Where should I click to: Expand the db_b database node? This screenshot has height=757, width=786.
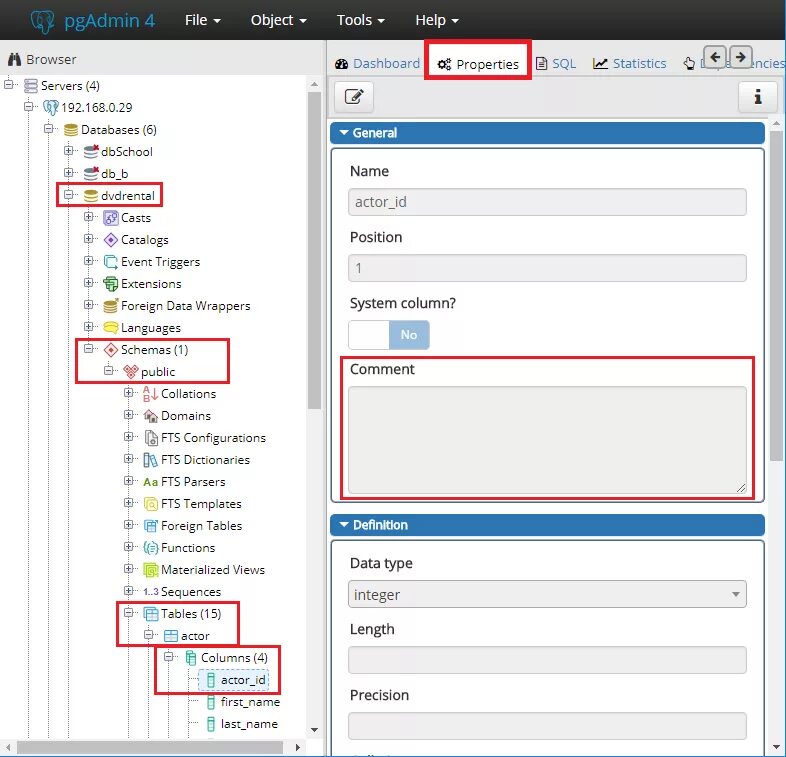coord(69,172)
